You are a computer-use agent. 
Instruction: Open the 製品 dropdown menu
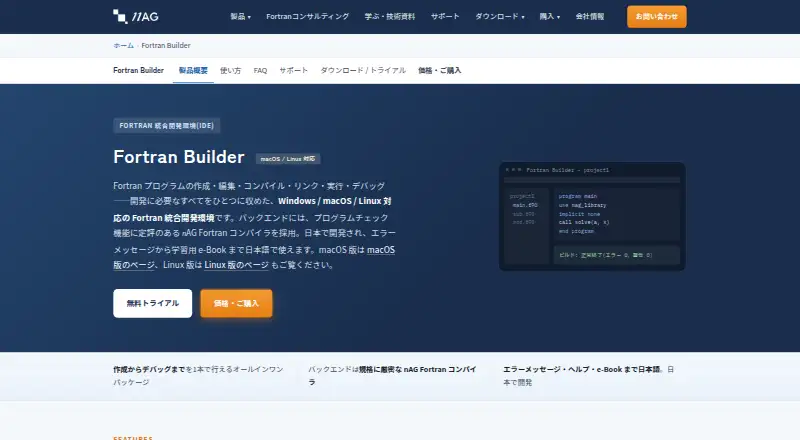pos(240,16)
